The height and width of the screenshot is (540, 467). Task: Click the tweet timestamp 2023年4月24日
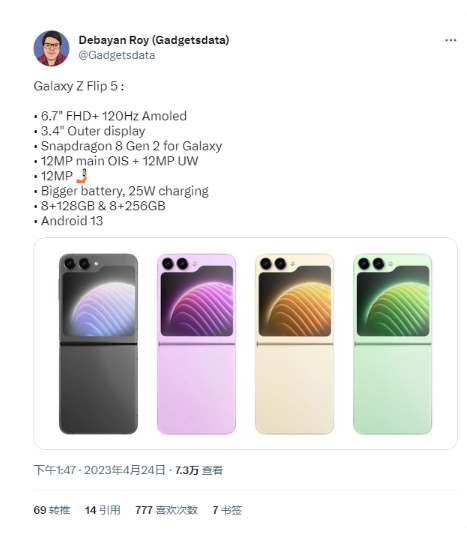[x=125, y=470]
